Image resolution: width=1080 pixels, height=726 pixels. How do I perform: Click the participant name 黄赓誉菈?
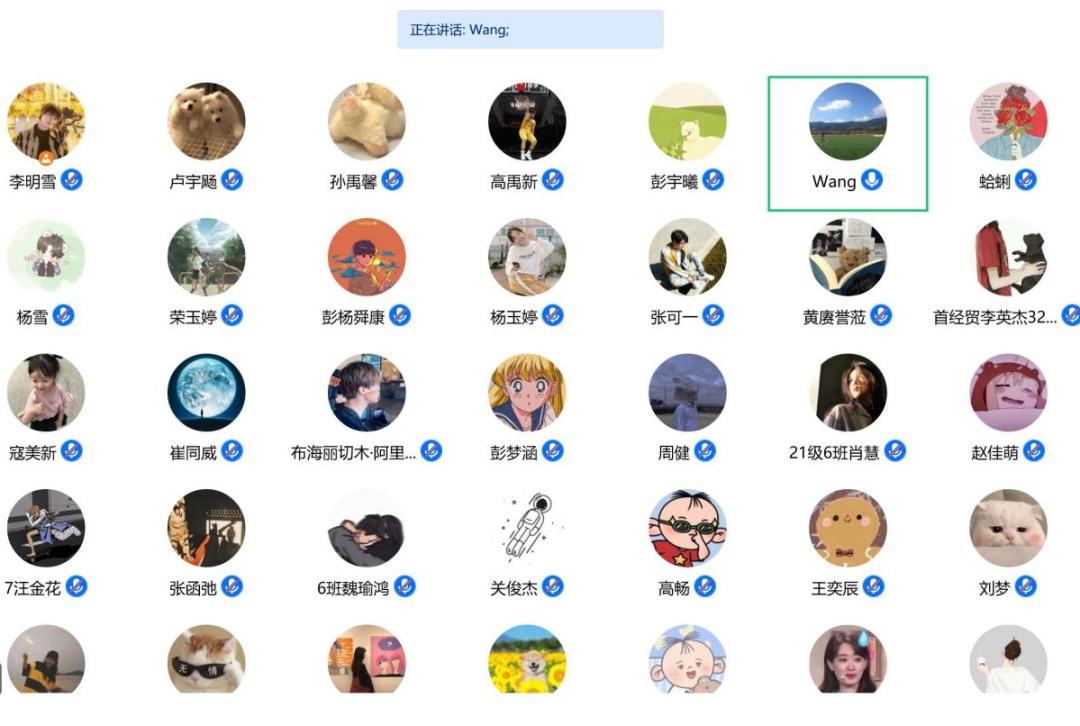(834, 317)
